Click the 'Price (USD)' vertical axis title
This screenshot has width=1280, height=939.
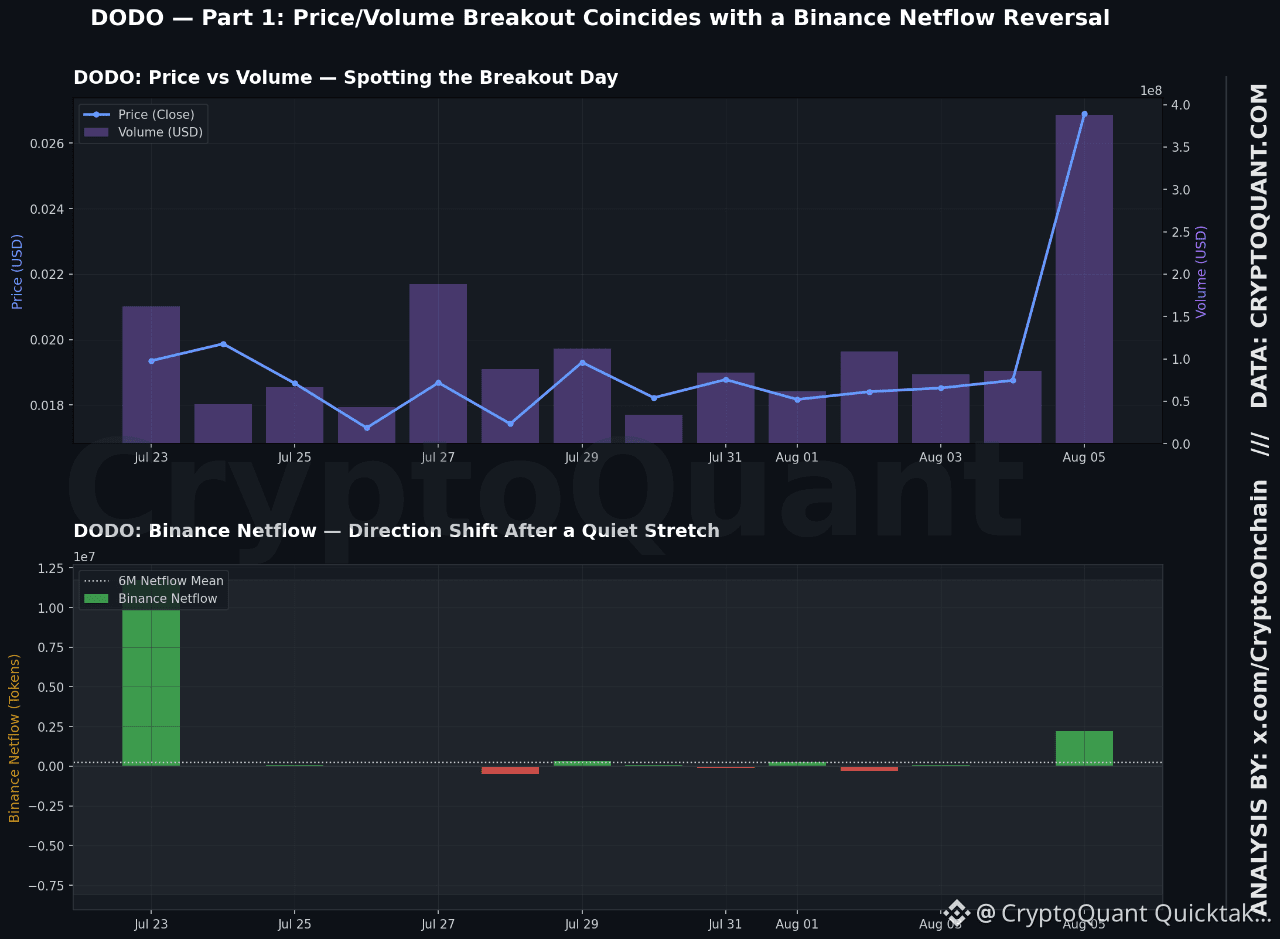tap(17, 271)
